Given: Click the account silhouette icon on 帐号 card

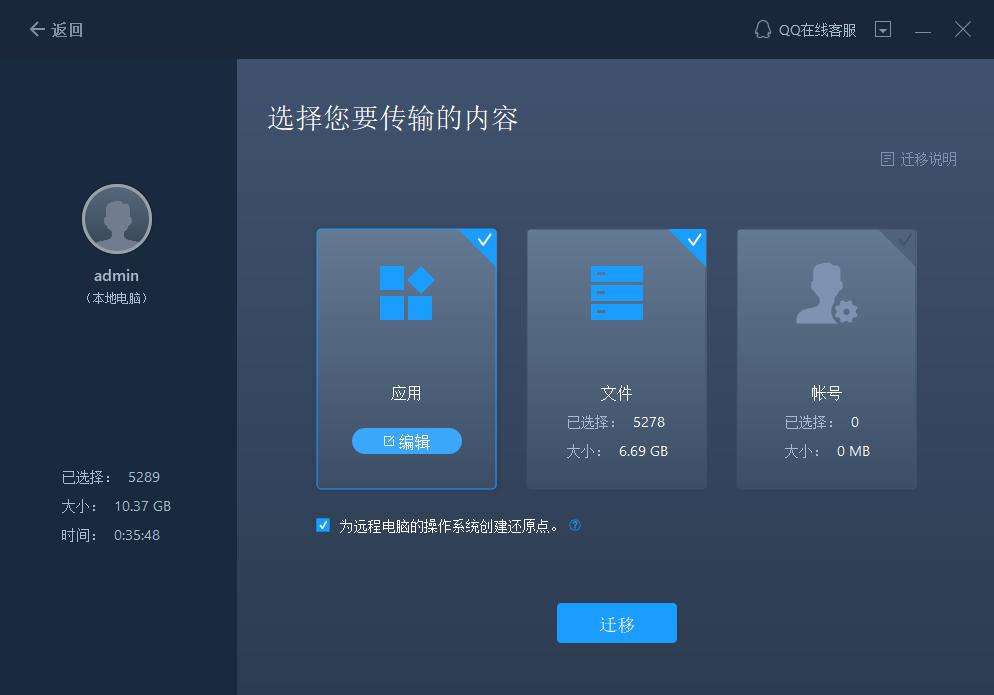Looking at the screenshot, I should (826, 293).
